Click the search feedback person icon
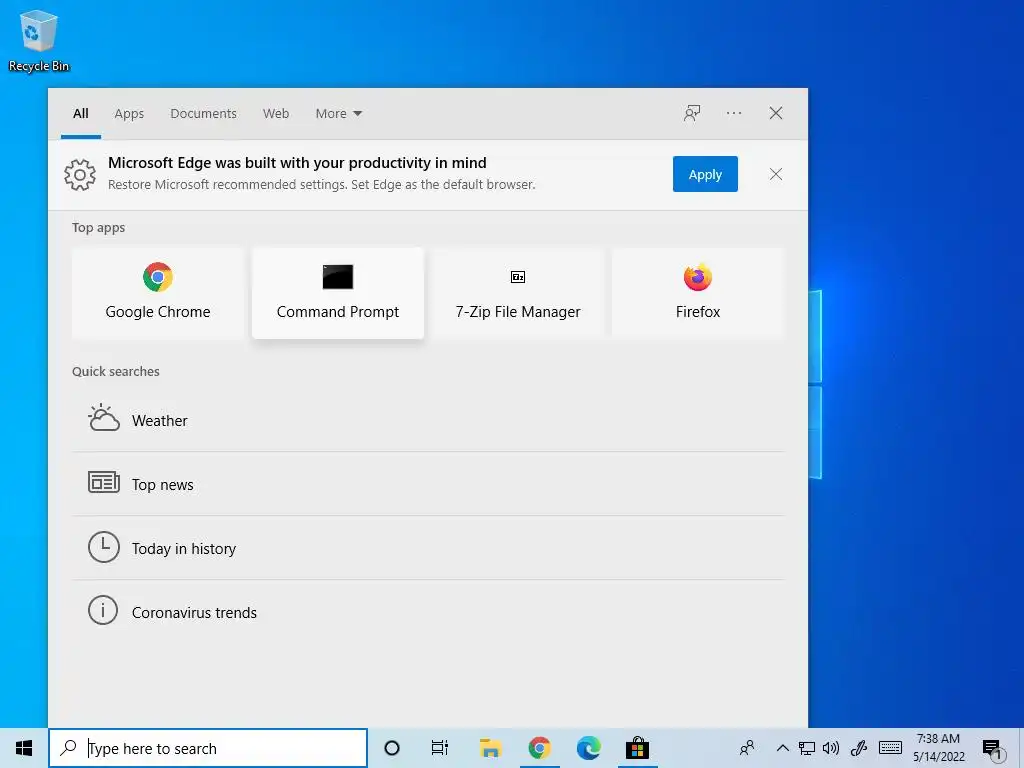 click(692, 113)
